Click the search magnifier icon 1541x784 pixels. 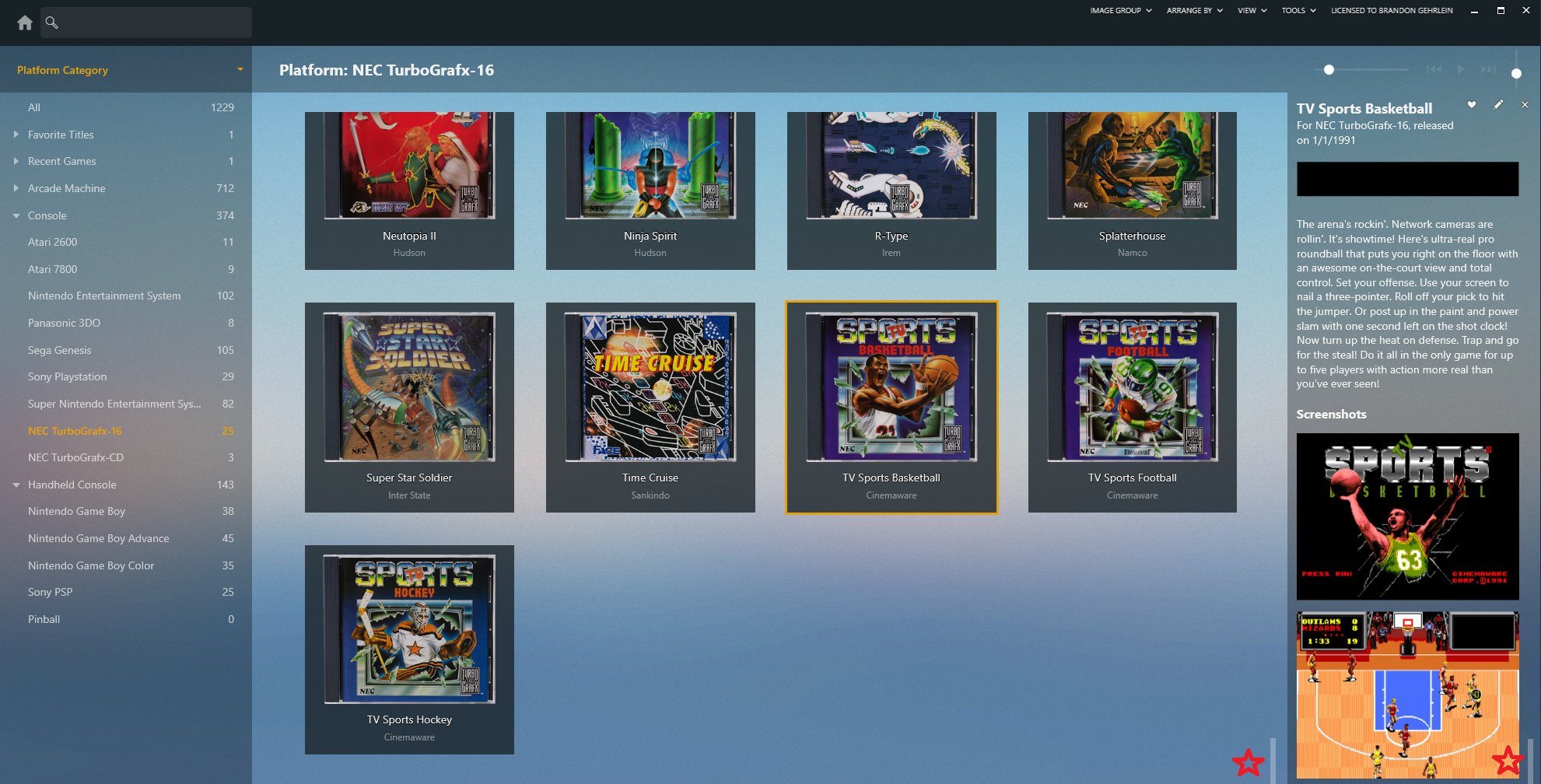pyautogui.click(x=52, y=23)
